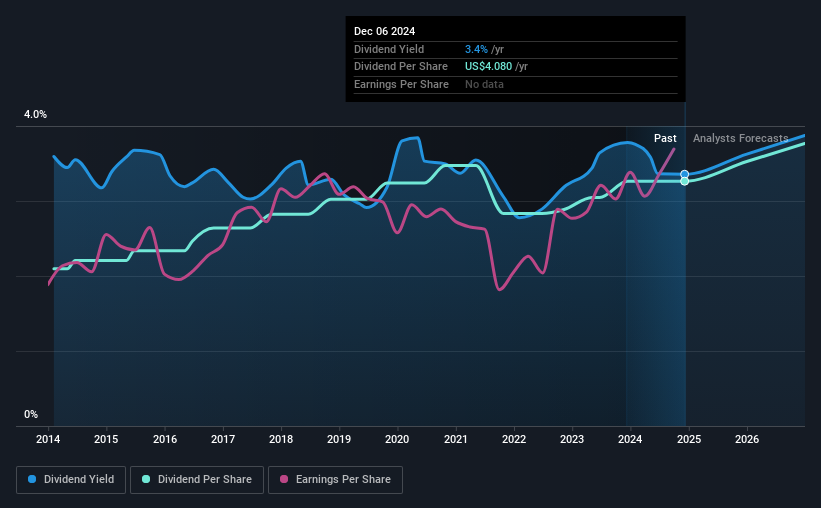Screen dimensions: 821x508
Task: Click the pink Earnings Per Share legend dot
Action: click(x=284, y=479)
